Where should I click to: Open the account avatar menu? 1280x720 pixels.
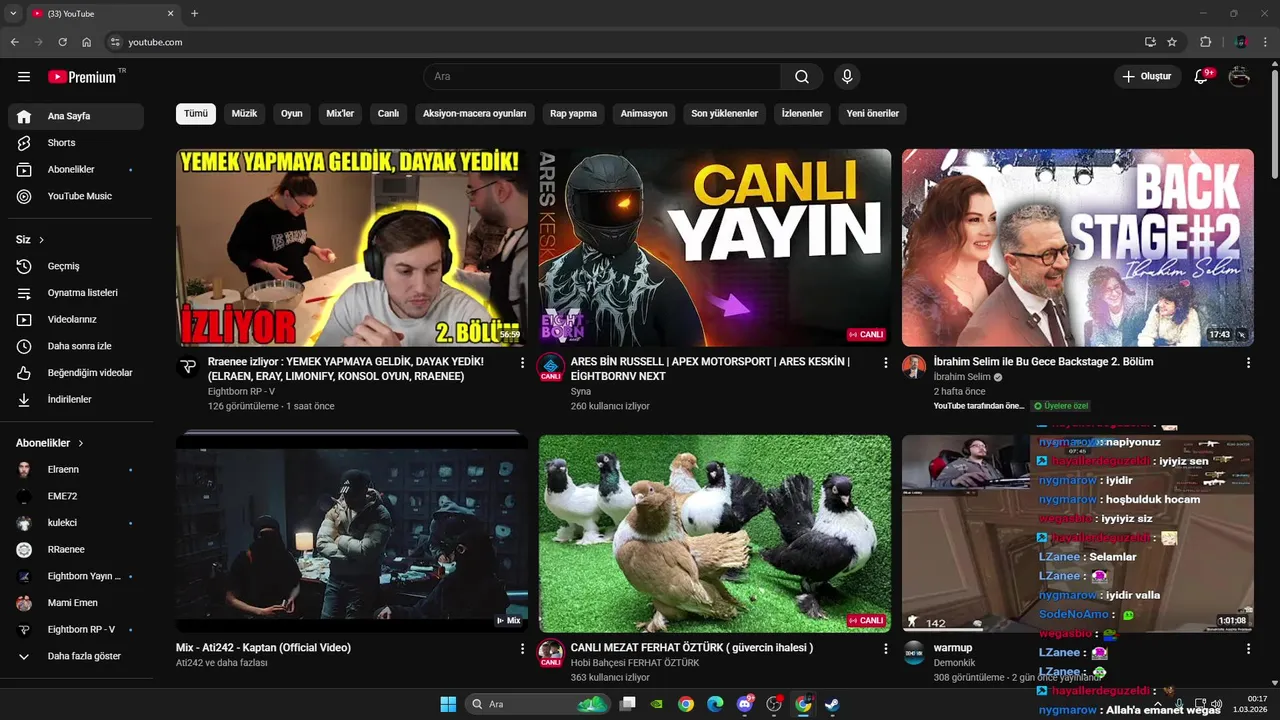click(x=1239, y=77)
